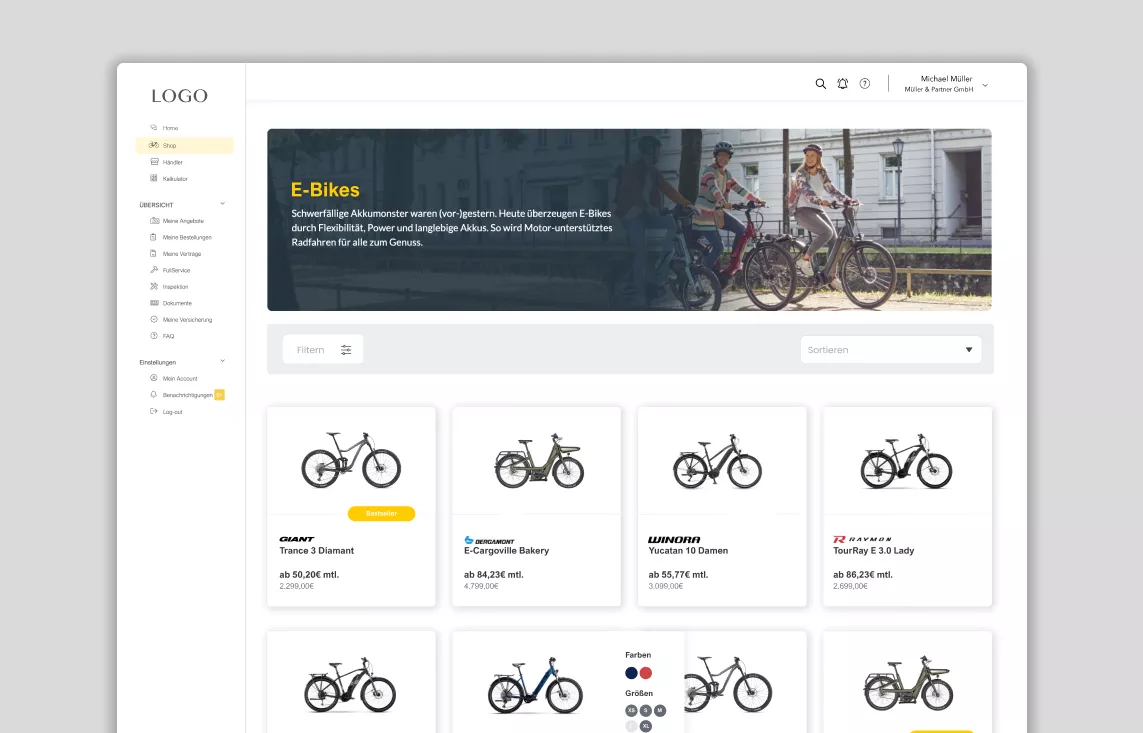Click the Benachrichtigungen bell icon in the sidebar
This screenshot has width=1143, height=733.
pyautogui.click(x=154, y=395)
